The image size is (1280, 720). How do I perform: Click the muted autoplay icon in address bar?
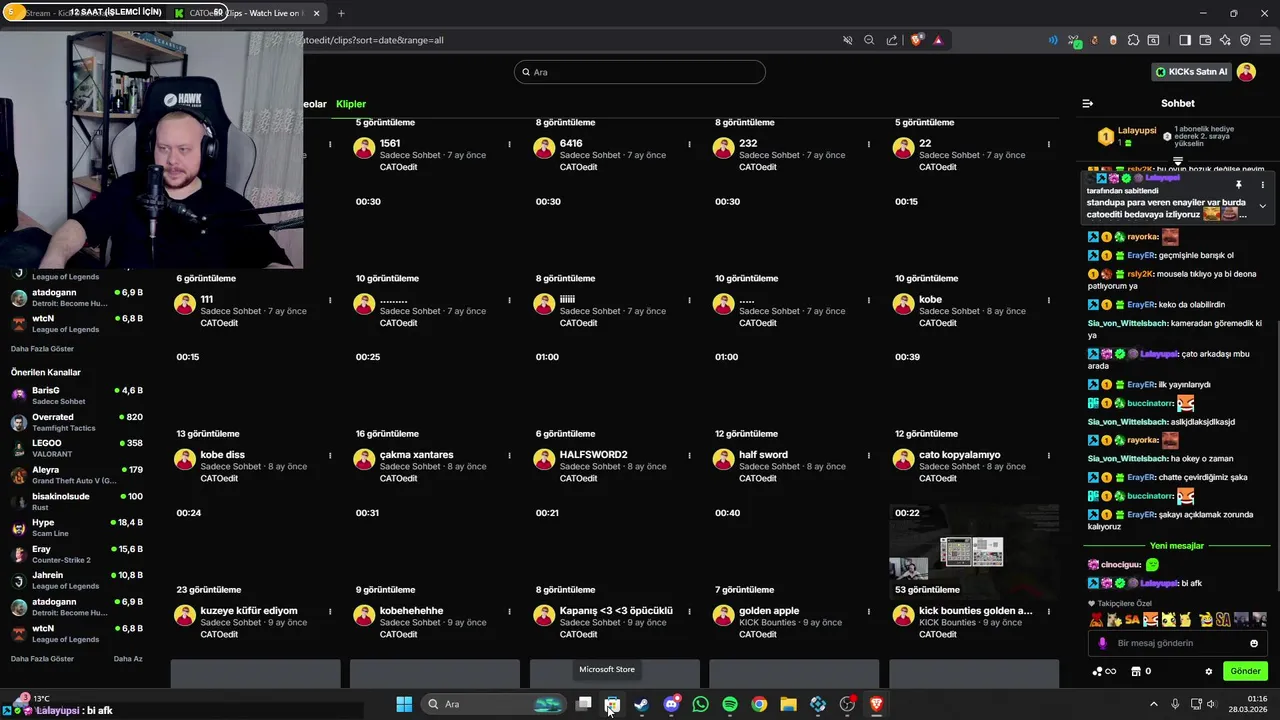pos(847,40)
